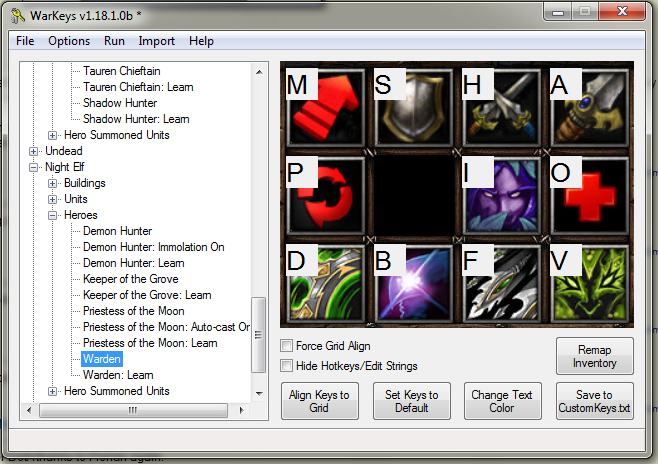Select Demon Hunter: Learn entry
The height and width of the screenshot is (464, 658).
pyautogui.click(x=133, y=263)
